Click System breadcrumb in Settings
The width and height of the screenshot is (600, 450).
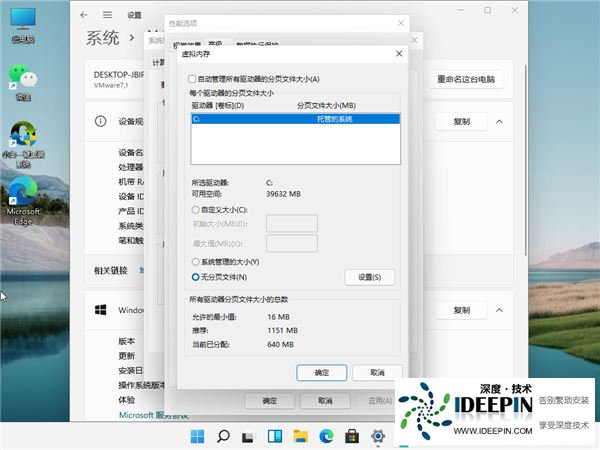tap(103, 38)
